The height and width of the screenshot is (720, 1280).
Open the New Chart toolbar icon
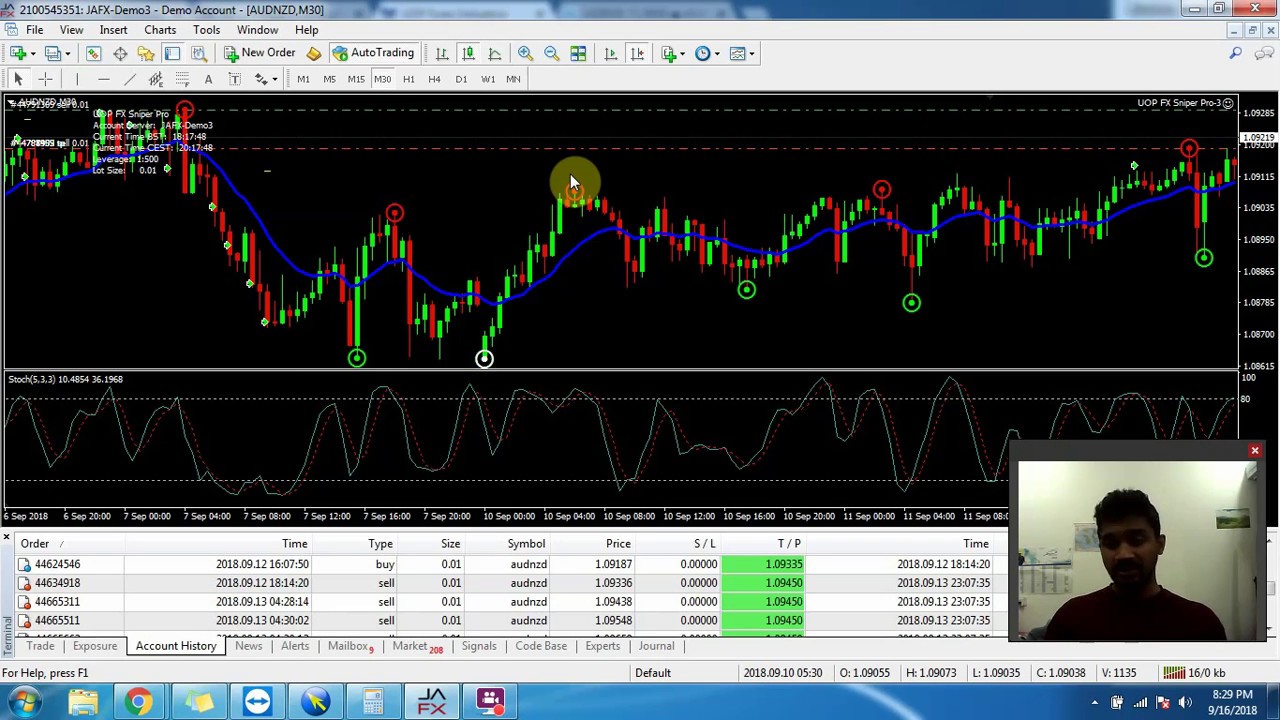point(19,53)
